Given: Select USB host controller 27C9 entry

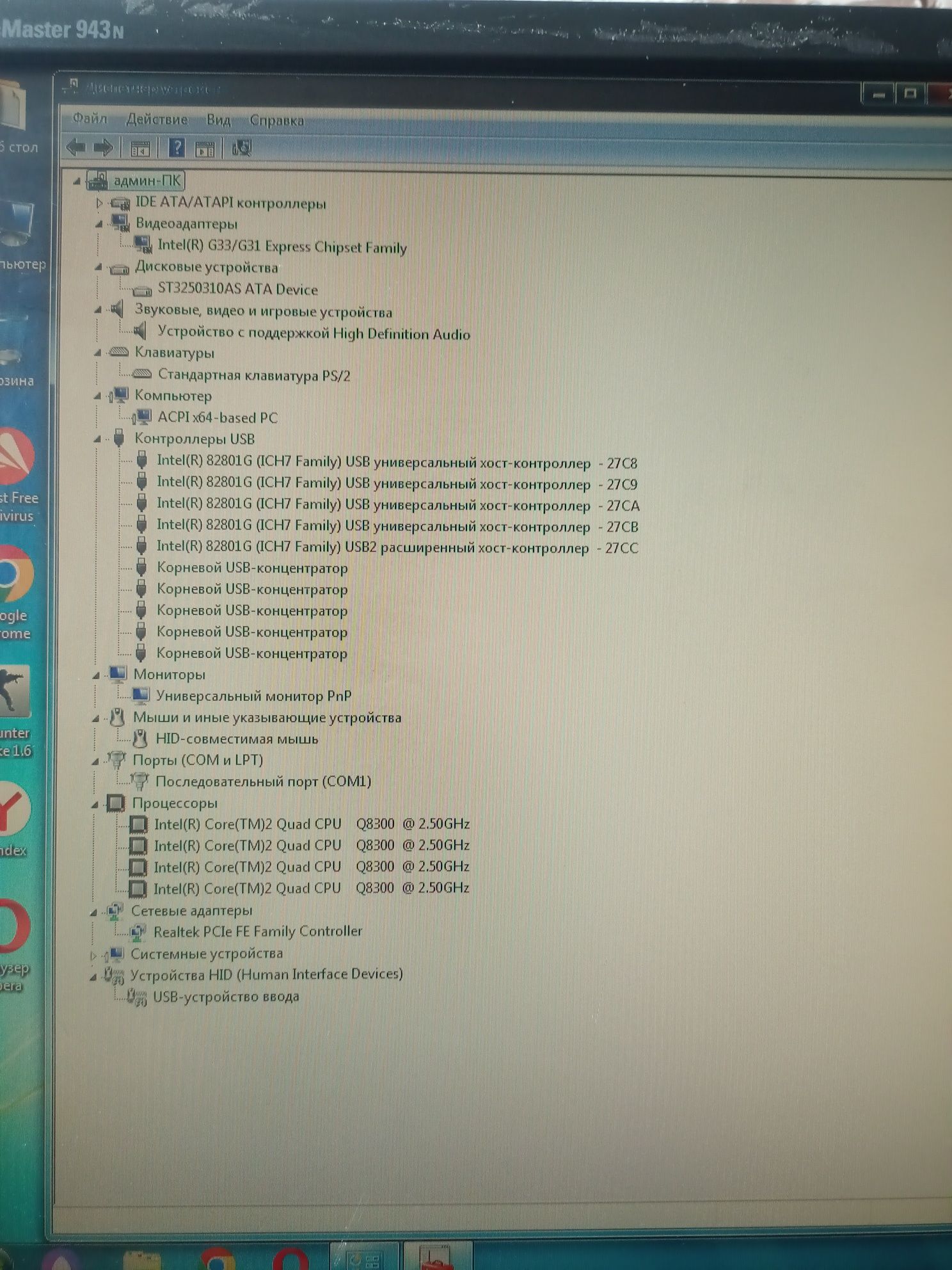Looking at the screenshot, I should point(397,483).
